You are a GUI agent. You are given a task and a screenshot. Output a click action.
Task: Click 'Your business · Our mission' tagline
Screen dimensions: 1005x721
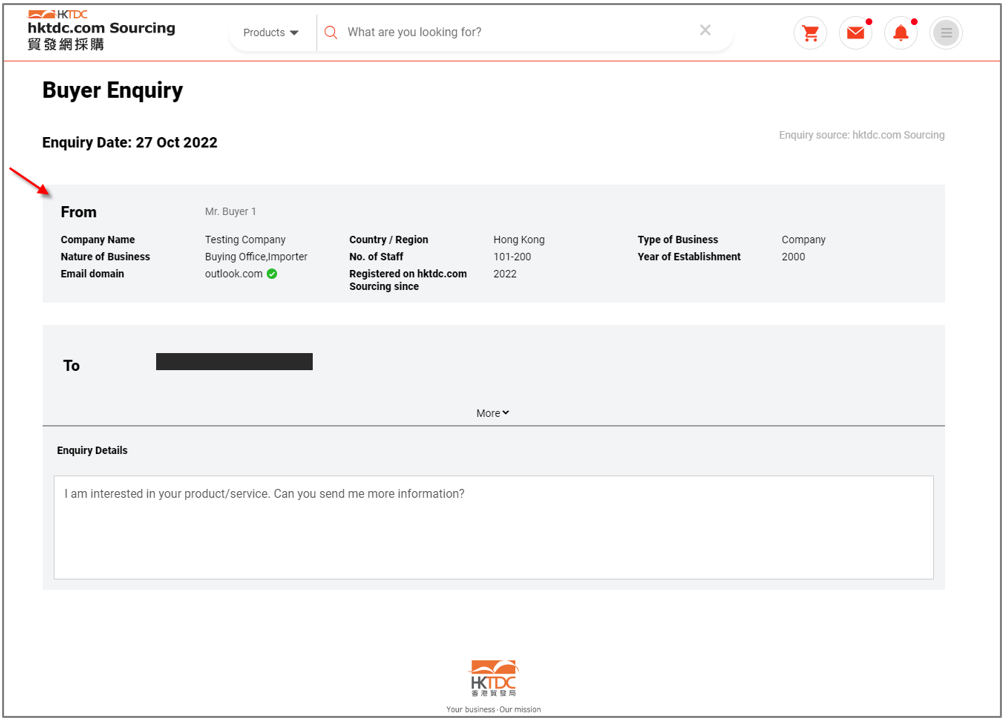pyautogui.click(x=494, y=709)
